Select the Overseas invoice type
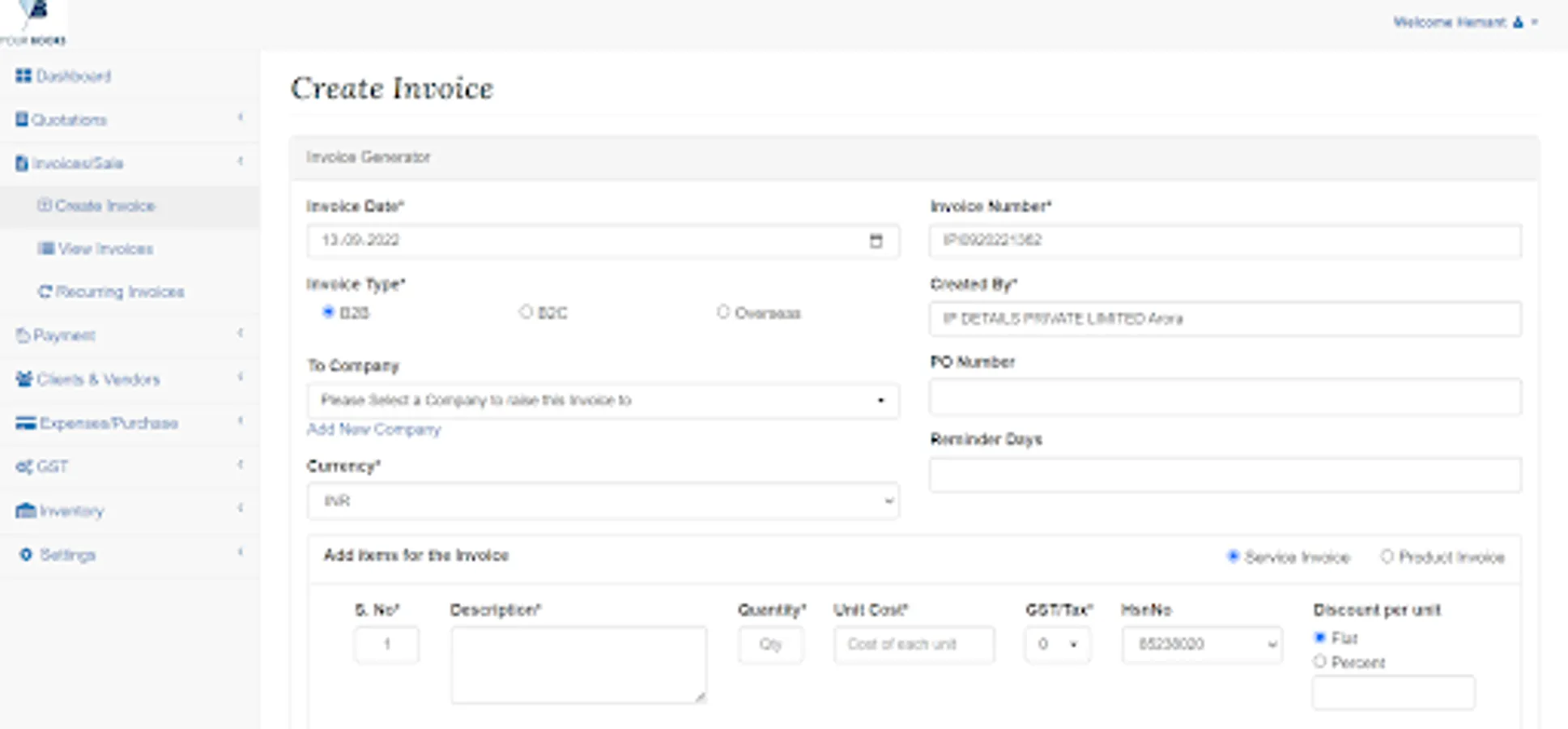The width and height of the screenshot is (1568, 729). pyautogui.click(x=723, y=312)
